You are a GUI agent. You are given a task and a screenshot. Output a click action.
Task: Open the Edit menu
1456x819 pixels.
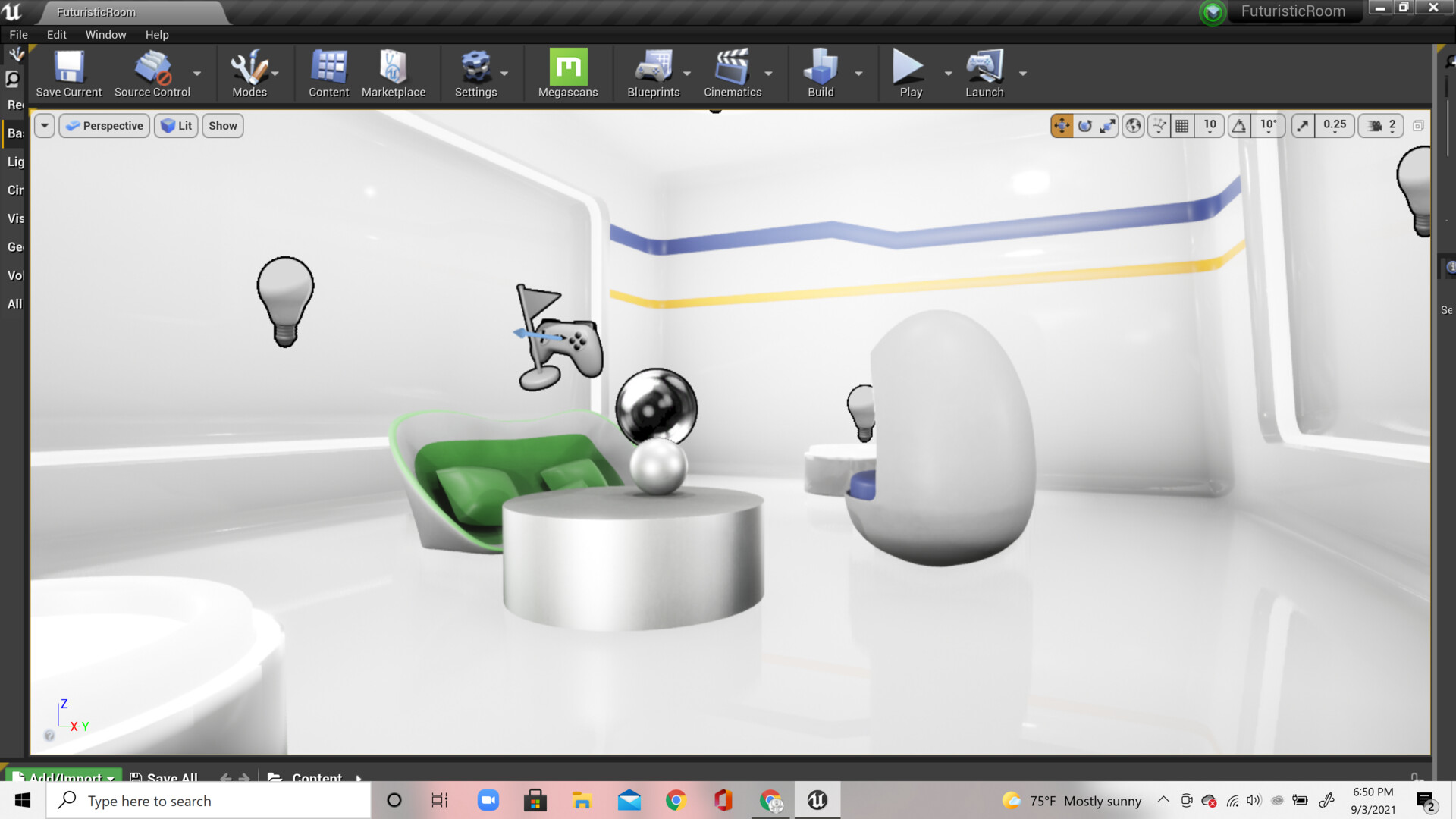click(x=56, y=35)
